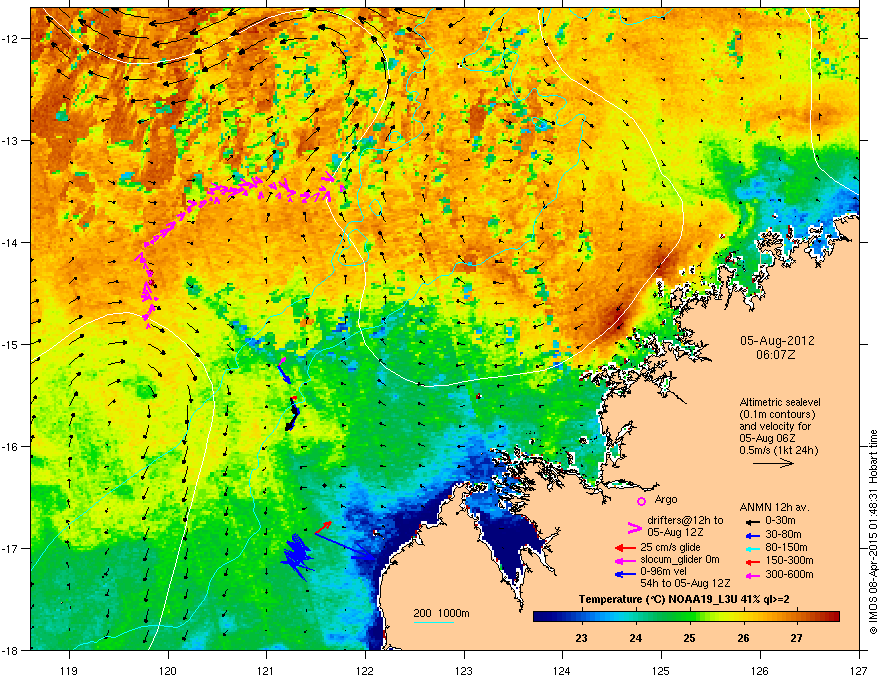Click the '300-600m' depth label
Viewport: 880px width, 680px height.
789,575
